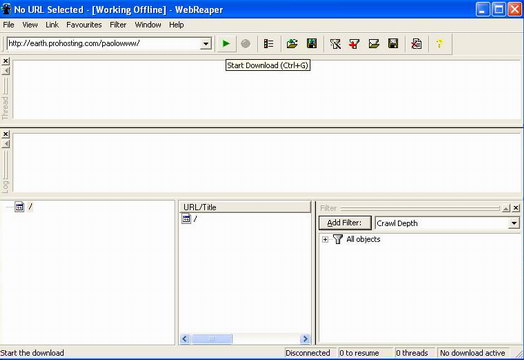Viewport: 524px width, 360px height.
Task: Minimize the WebReaper window
Action: coord(483,9)
